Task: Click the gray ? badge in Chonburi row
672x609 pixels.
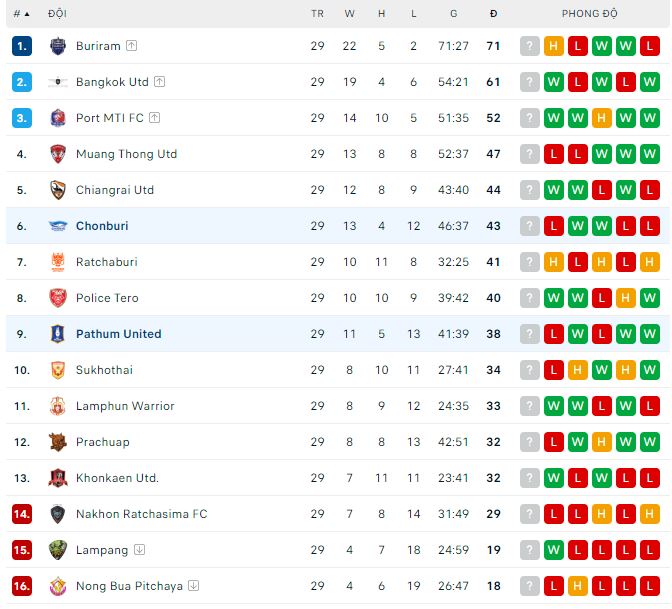Action: 530,226
